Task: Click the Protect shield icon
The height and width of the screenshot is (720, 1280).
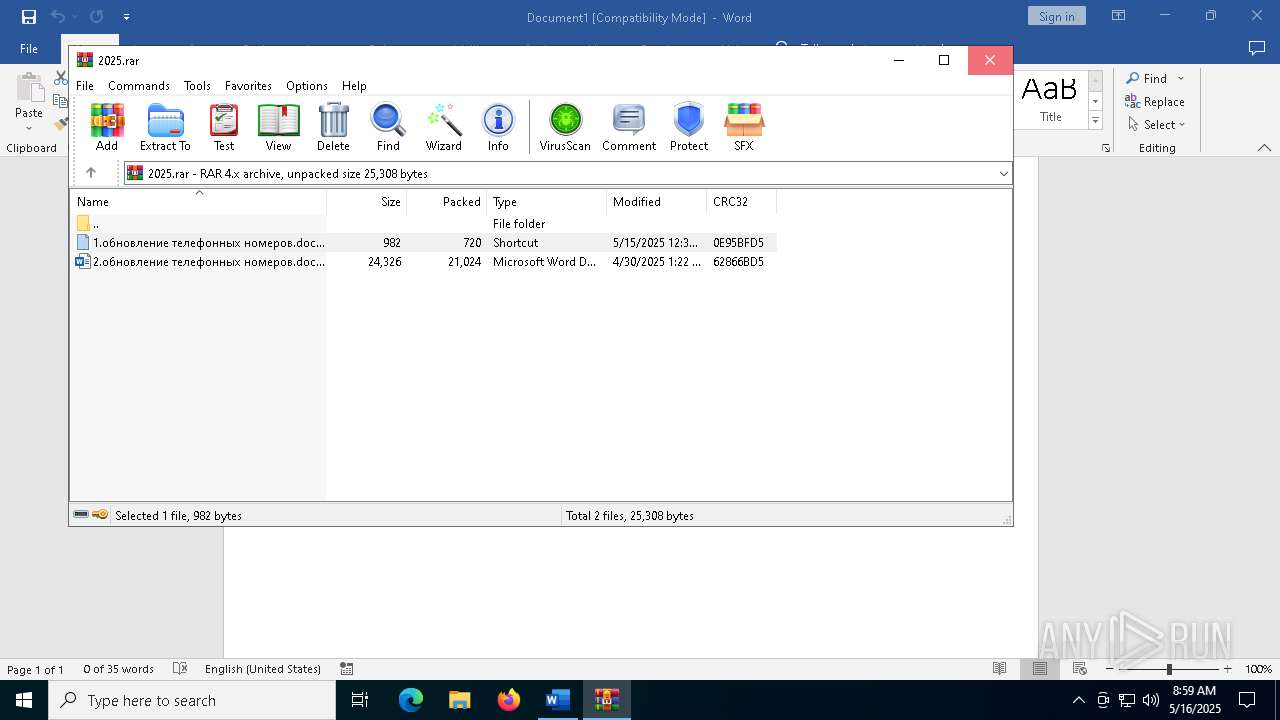Action: (x=689, y=127)
